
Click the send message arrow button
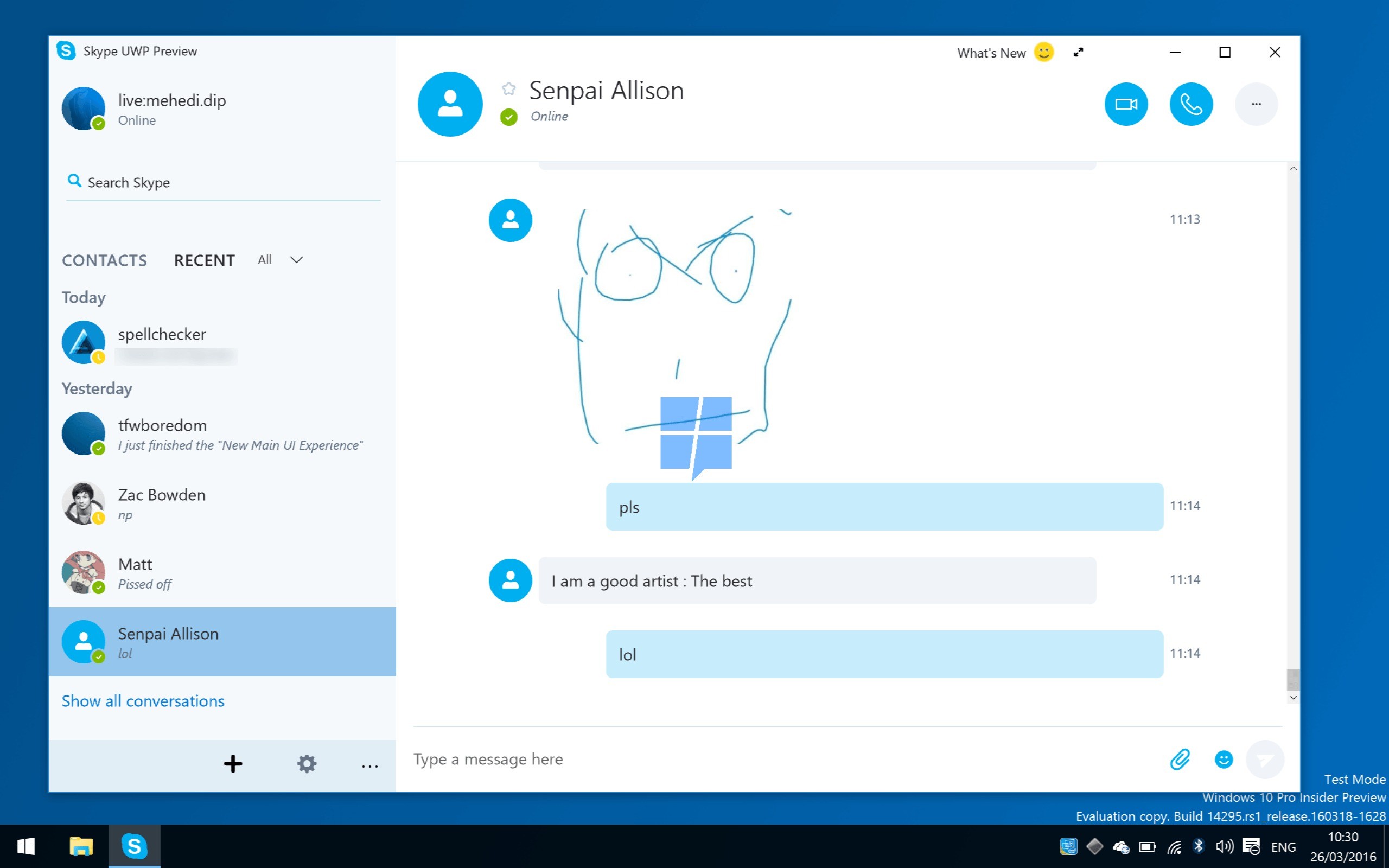[1264, 759]
